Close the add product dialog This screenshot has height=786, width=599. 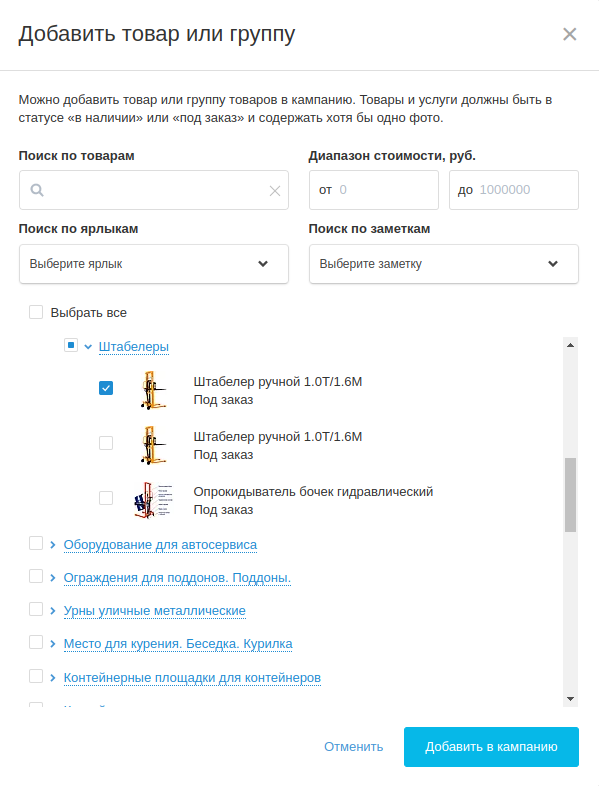(569, 34)
